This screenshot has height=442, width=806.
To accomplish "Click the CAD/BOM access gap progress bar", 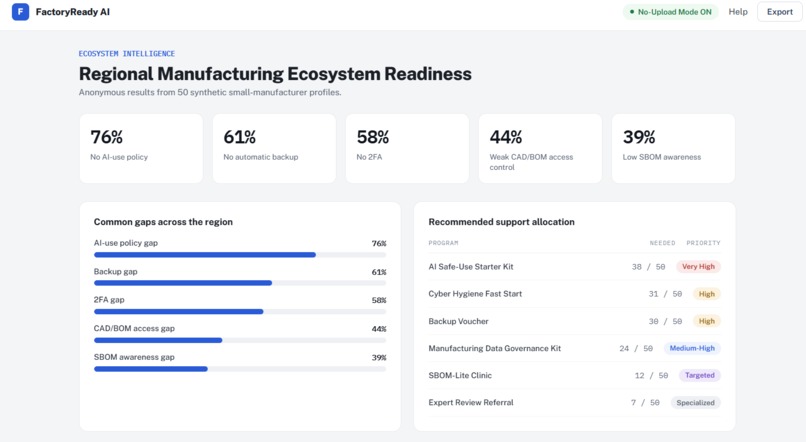I will [x=240, y=340].
